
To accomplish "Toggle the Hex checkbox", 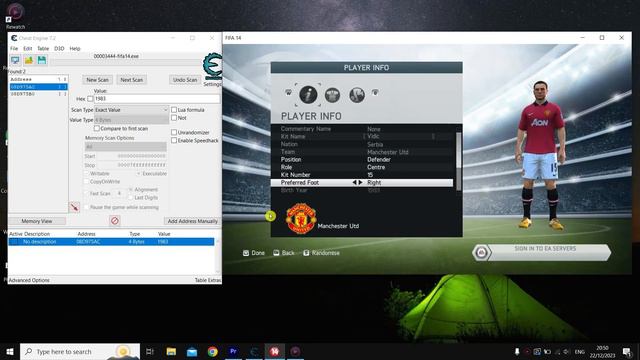I will point(90,99).
